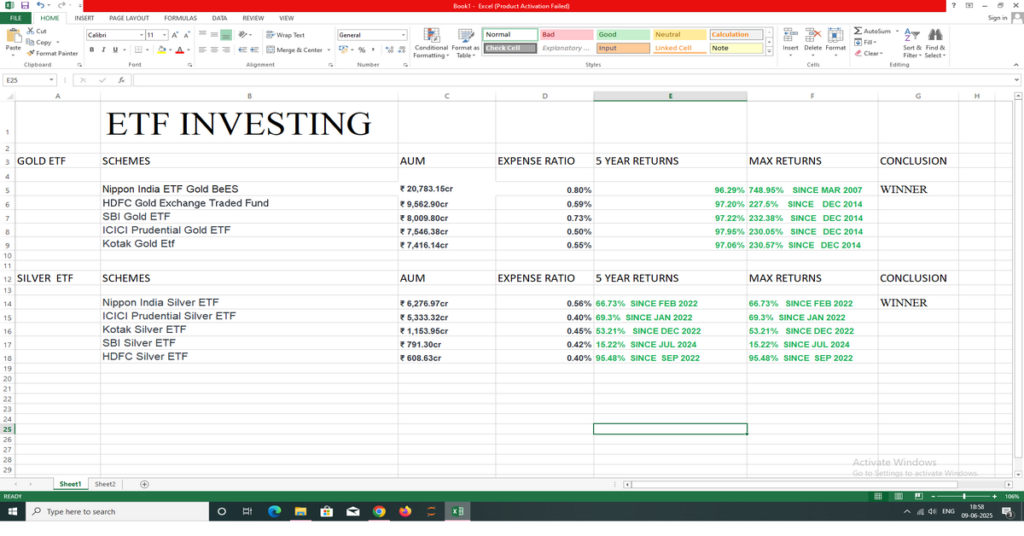This screenshot has width=1024, height=536.
Task: Click Sign in link
Action: point(997,18)
